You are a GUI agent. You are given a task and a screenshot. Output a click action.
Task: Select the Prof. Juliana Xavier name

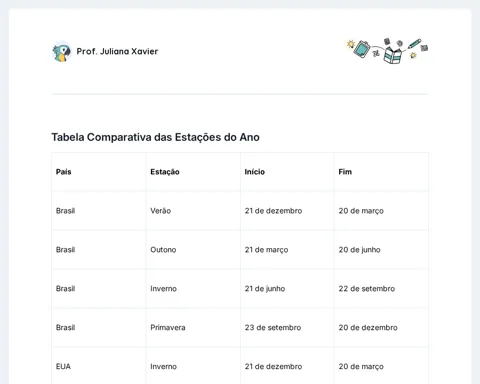(117, 51)
